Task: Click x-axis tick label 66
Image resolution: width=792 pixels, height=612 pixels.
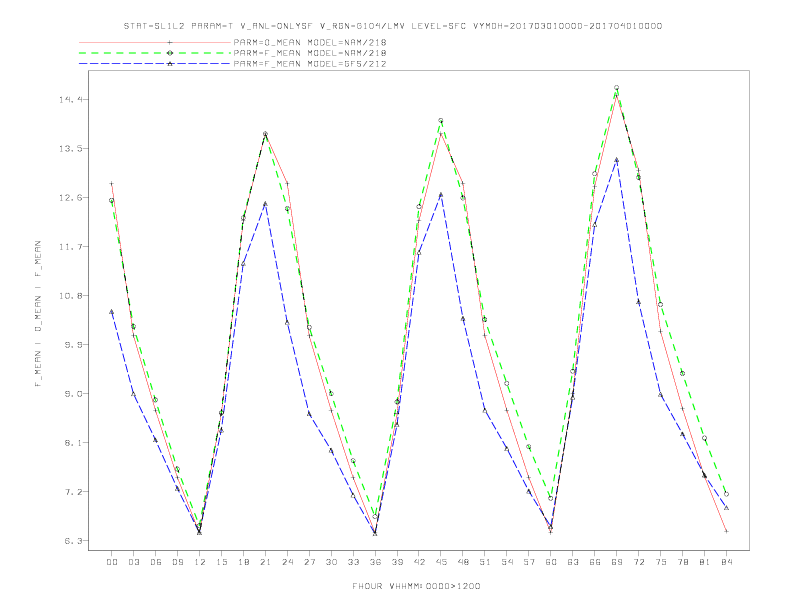Action: click(x=595, y=562)
